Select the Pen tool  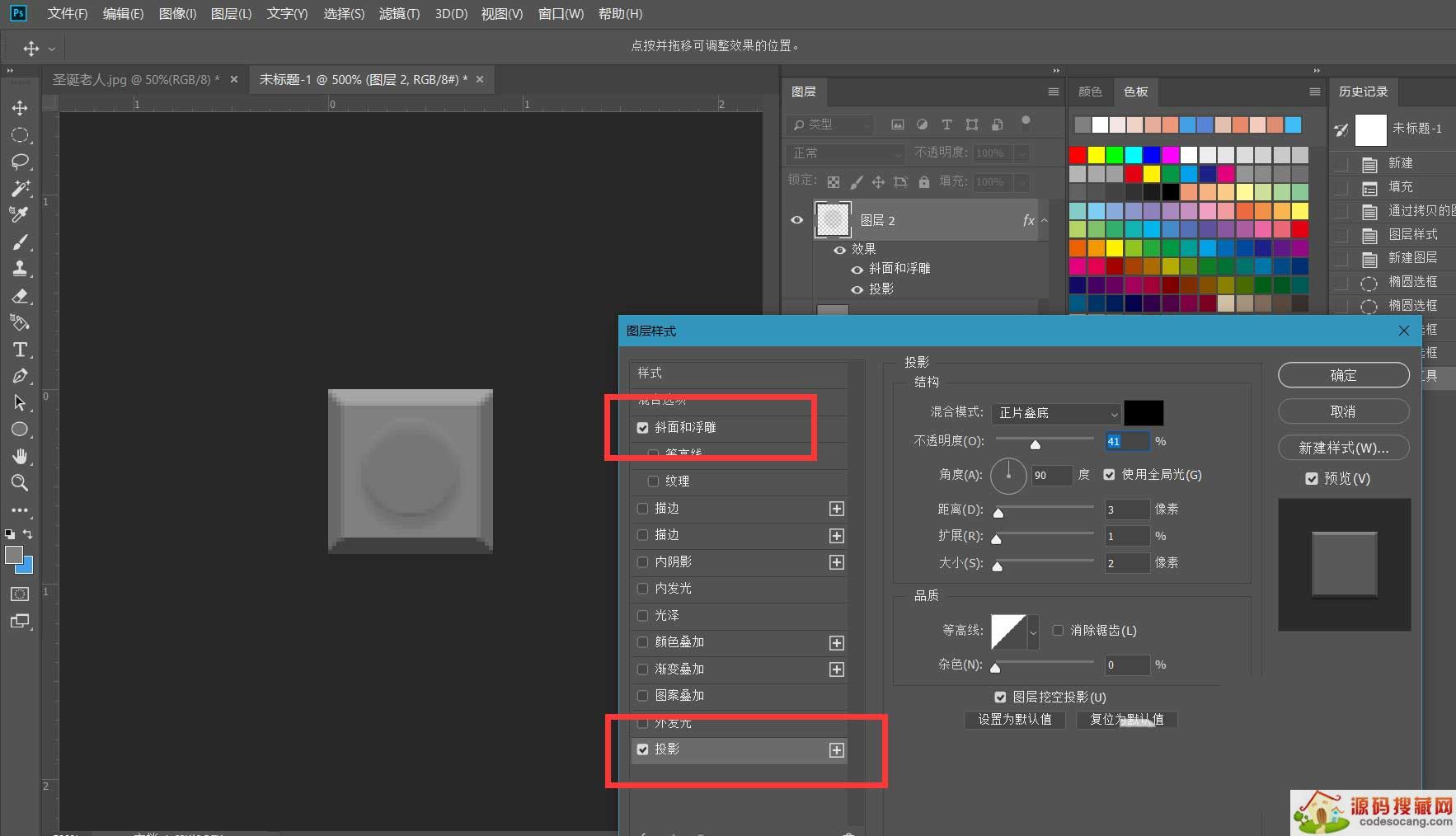click(x=20, y=376)
